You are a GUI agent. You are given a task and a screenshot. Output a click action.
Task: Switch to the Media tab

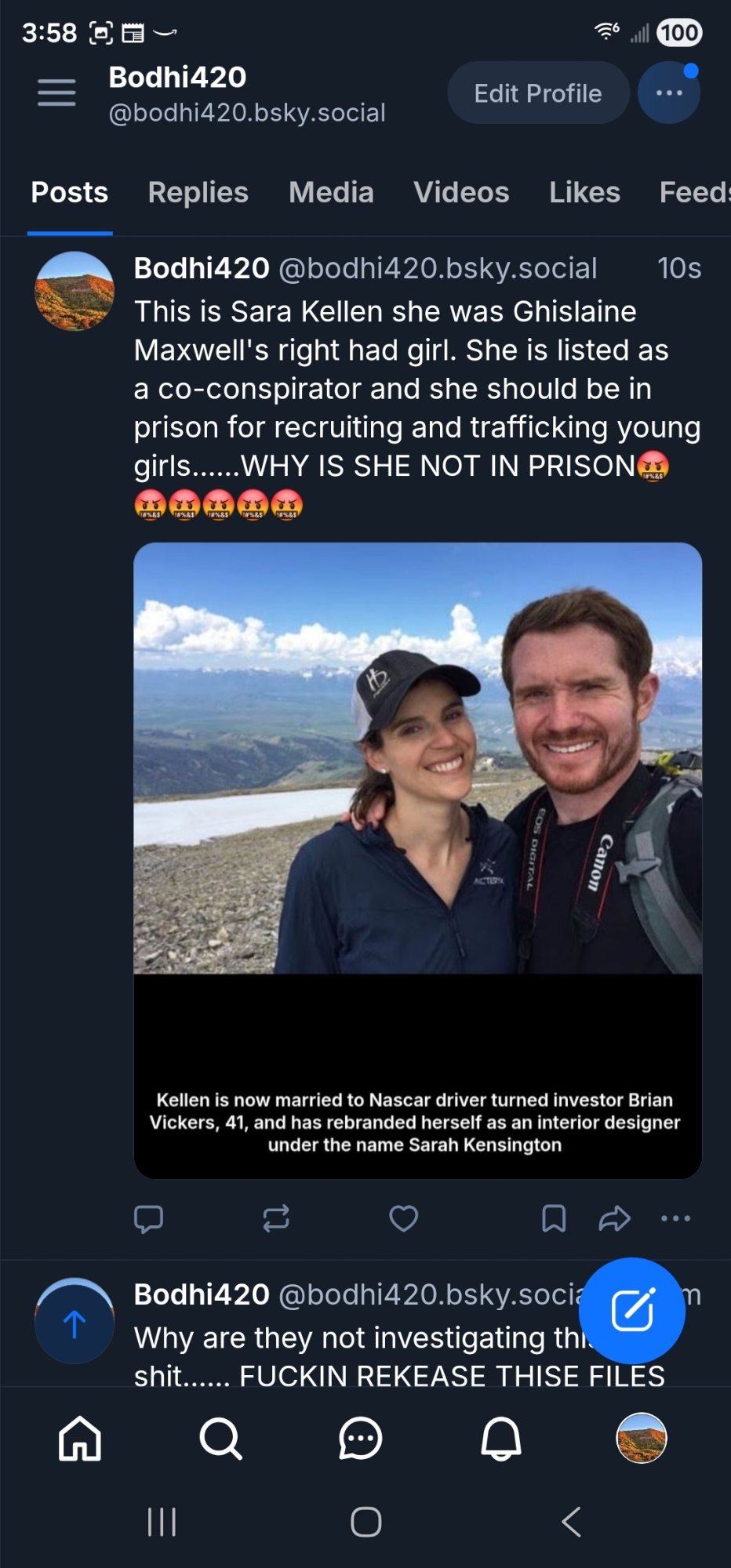331,193
